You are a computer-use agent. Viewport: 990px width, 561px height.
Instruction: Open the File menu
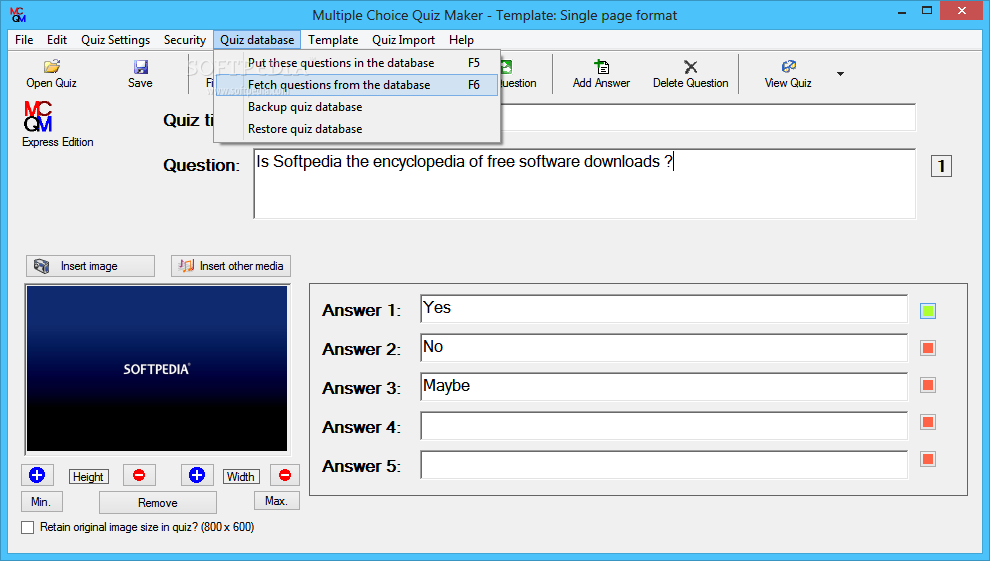coord(24,40)
